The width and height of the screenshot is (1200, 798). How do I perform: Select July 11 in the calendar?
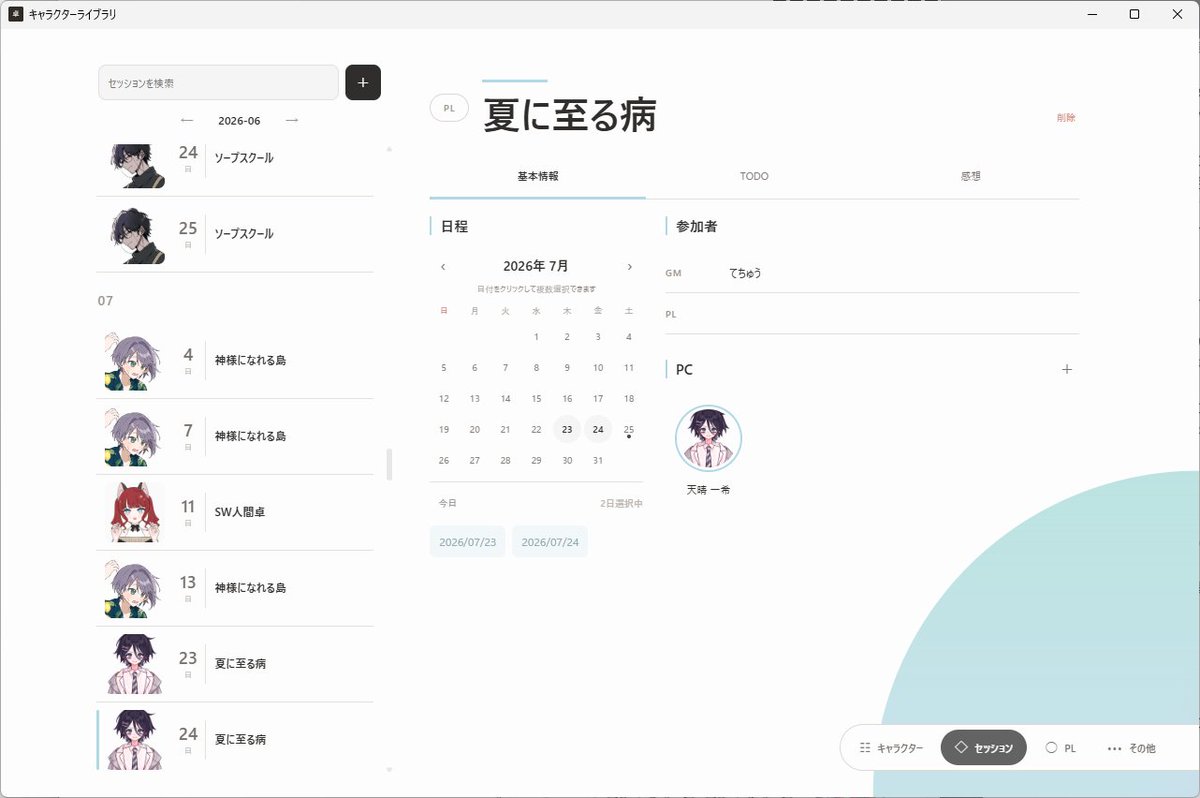point(629,368)
